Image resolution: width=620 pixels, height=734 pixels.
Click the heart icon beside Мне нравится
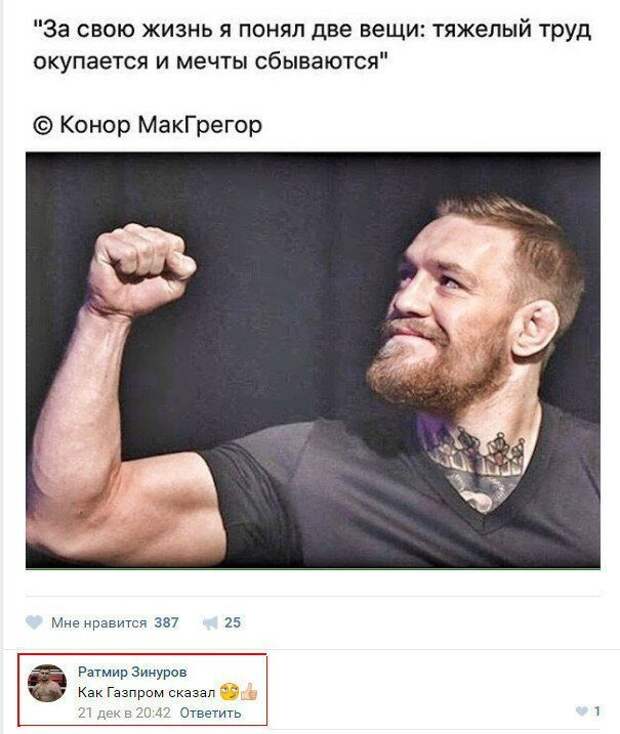coord(35,623)
